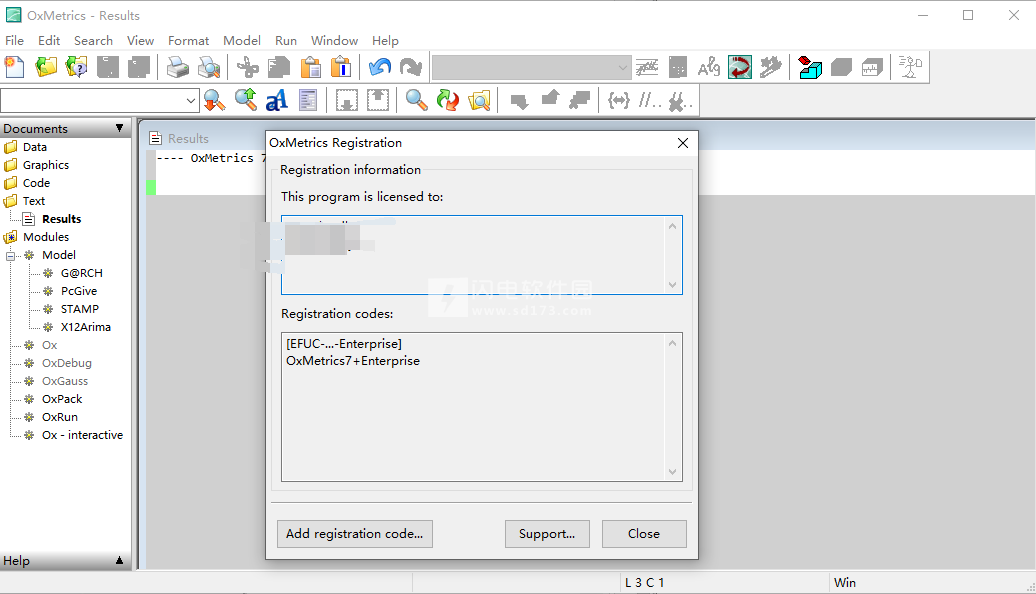The height and width of the screenshot is (594, 1036).
Task: Click the stick figure Run icon
Action: coord(910,67)
